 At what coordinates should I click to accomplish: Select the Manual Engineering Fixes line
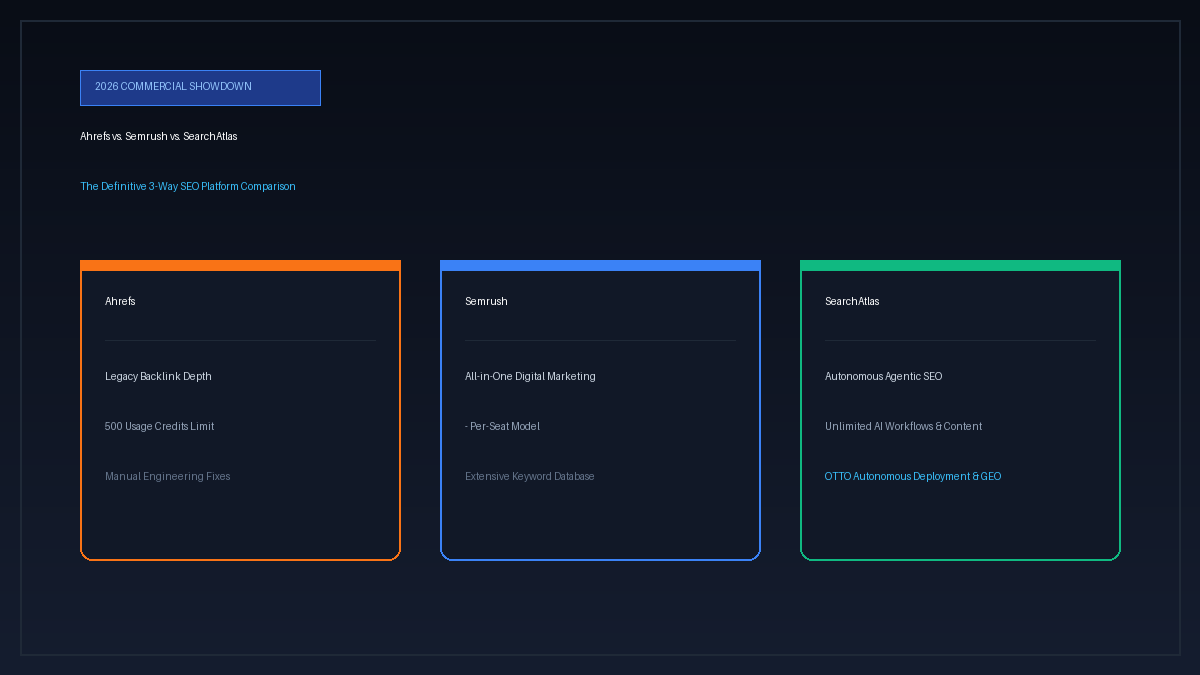click(x=167, y=476)
